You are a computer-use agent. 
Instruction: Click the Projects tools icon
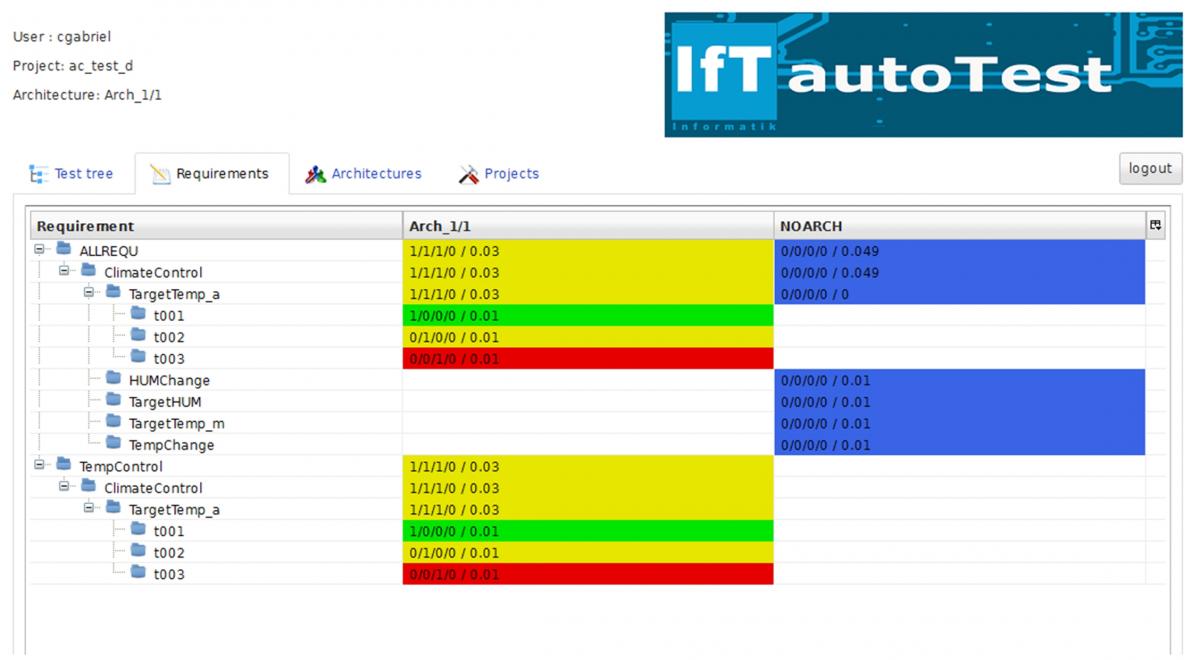click(468, 174)
